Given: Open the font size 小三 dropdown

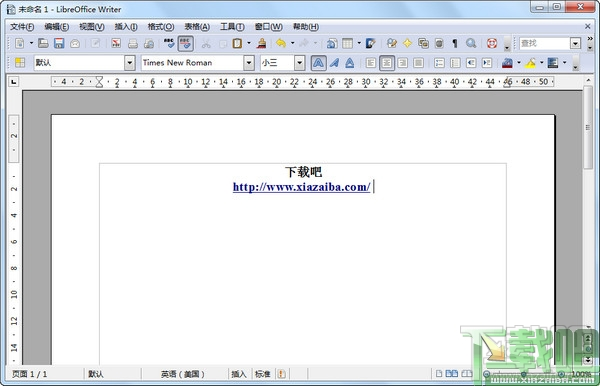Looking at the screenshot, I should click(300, 63).
